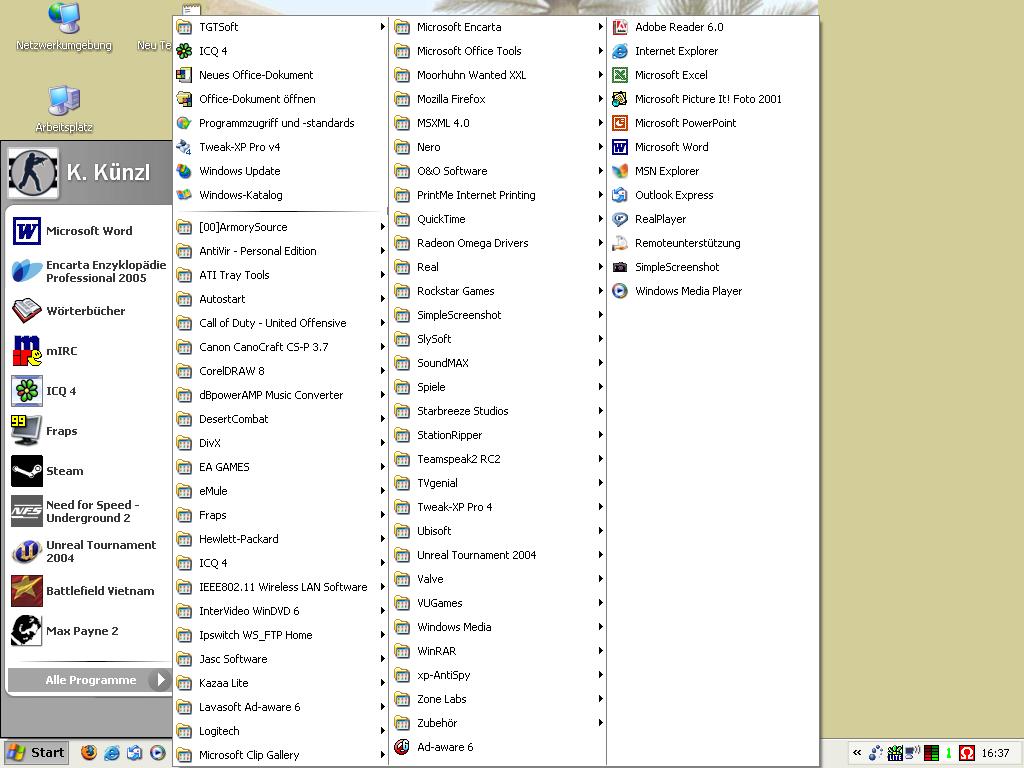Image resolution: width=1024 pixels, height=768 pixels.
Task: Open the WinRAR menu folder
Action: [x=499, y=651]
